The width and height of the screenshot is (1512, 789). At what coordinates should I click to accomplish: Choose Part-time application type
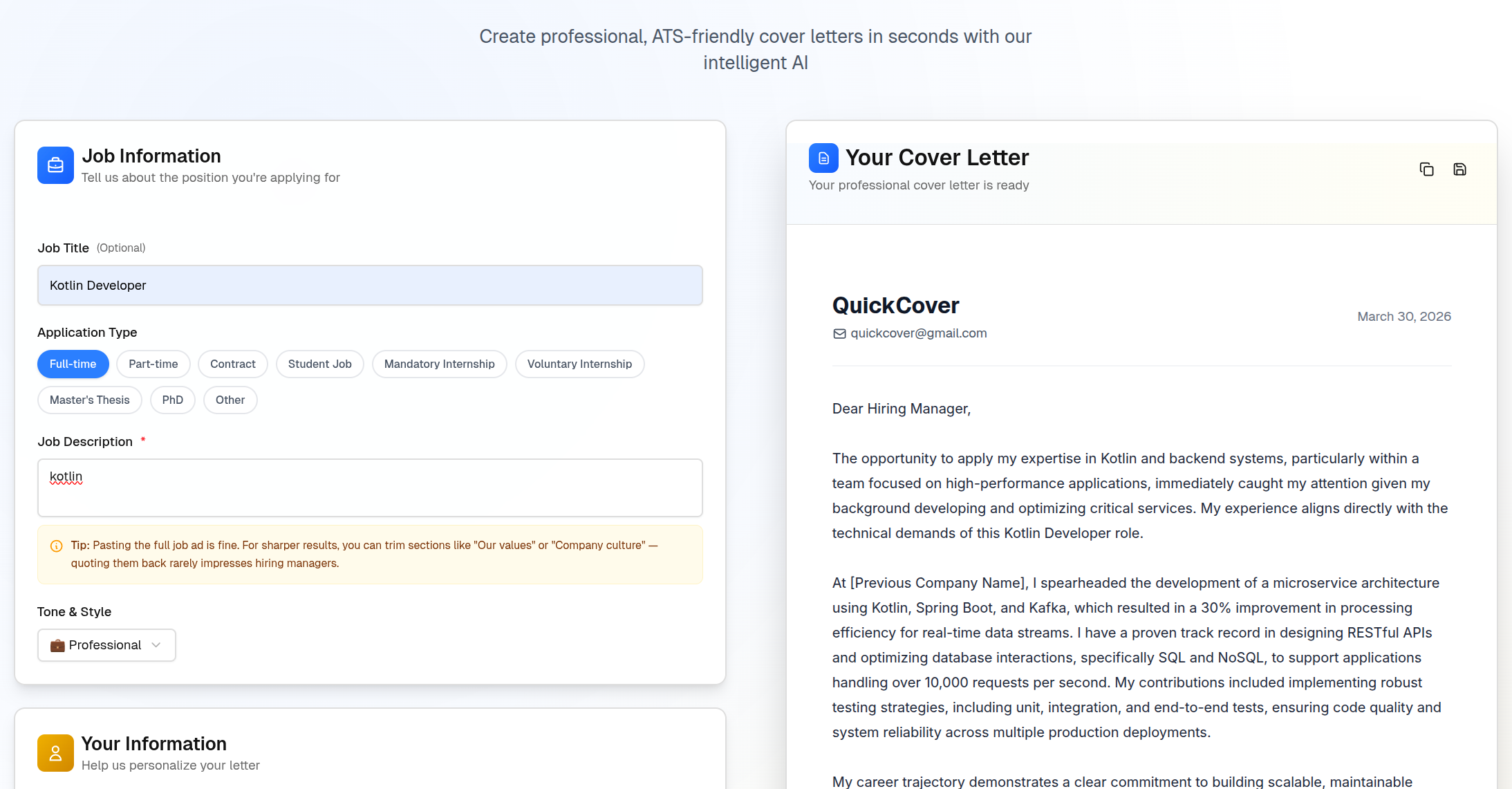(x=153, y=364)
